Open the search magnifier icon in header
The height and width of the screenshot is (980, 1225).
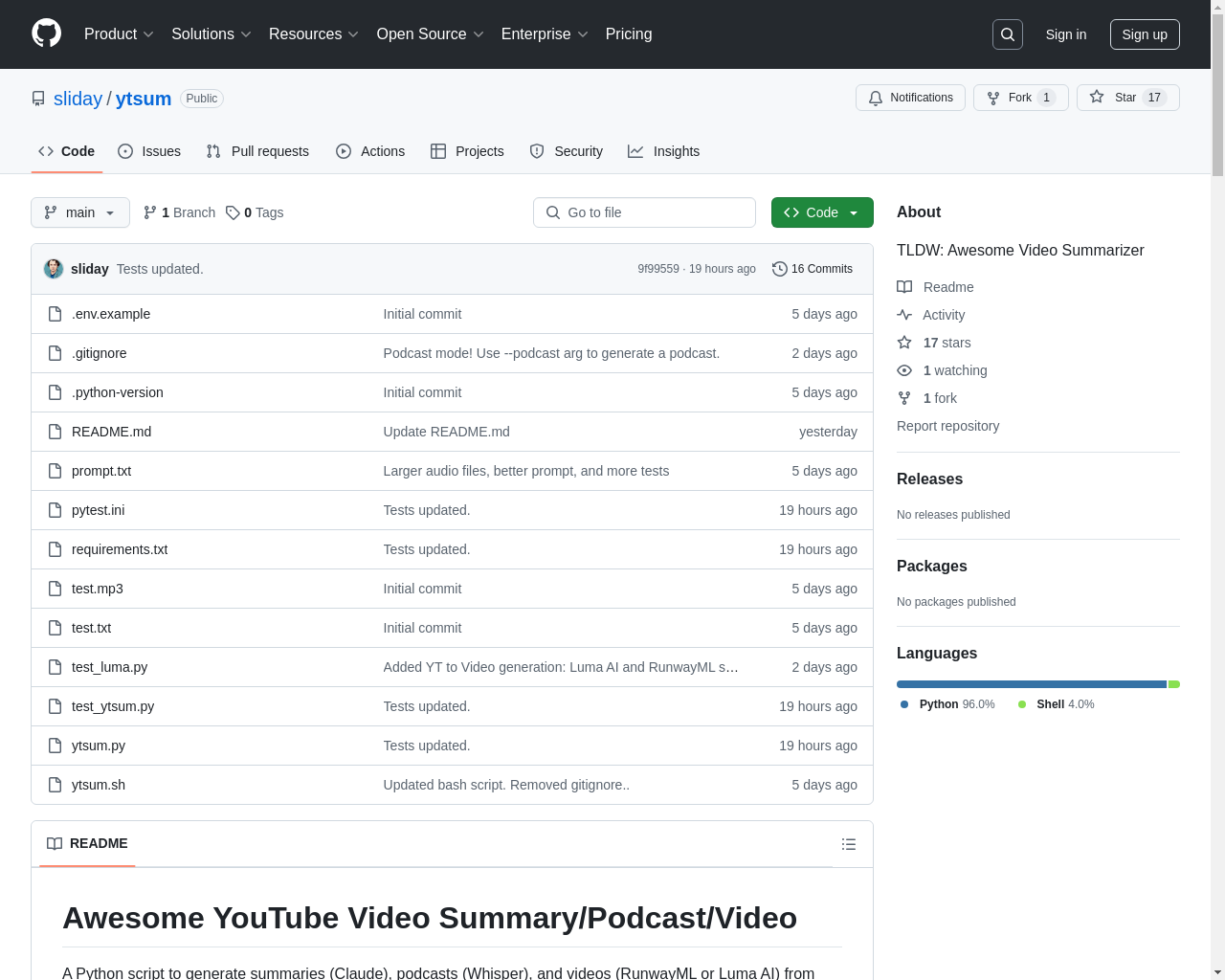1008,34
